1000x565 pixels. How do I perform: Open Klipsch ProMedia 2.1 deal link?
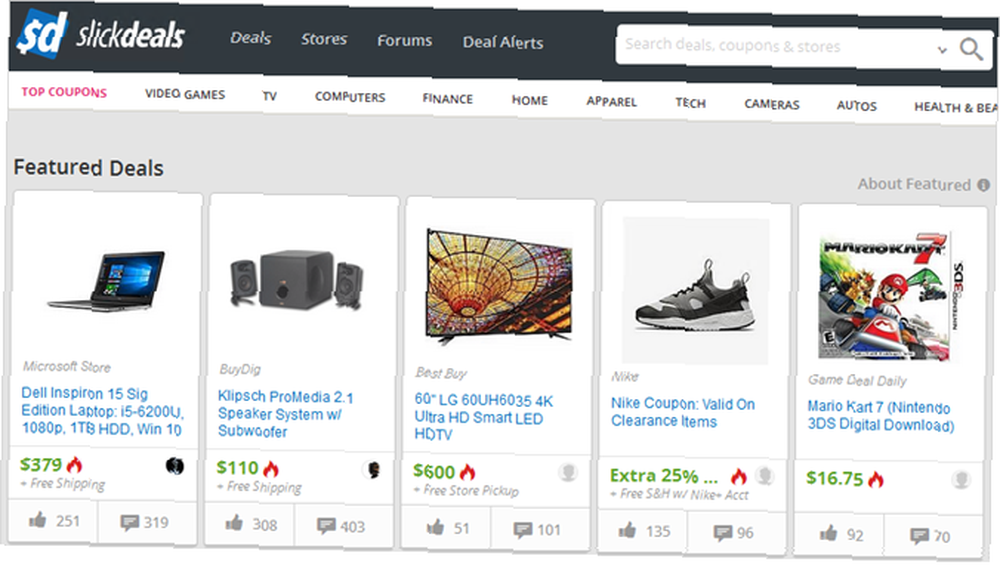286,414
